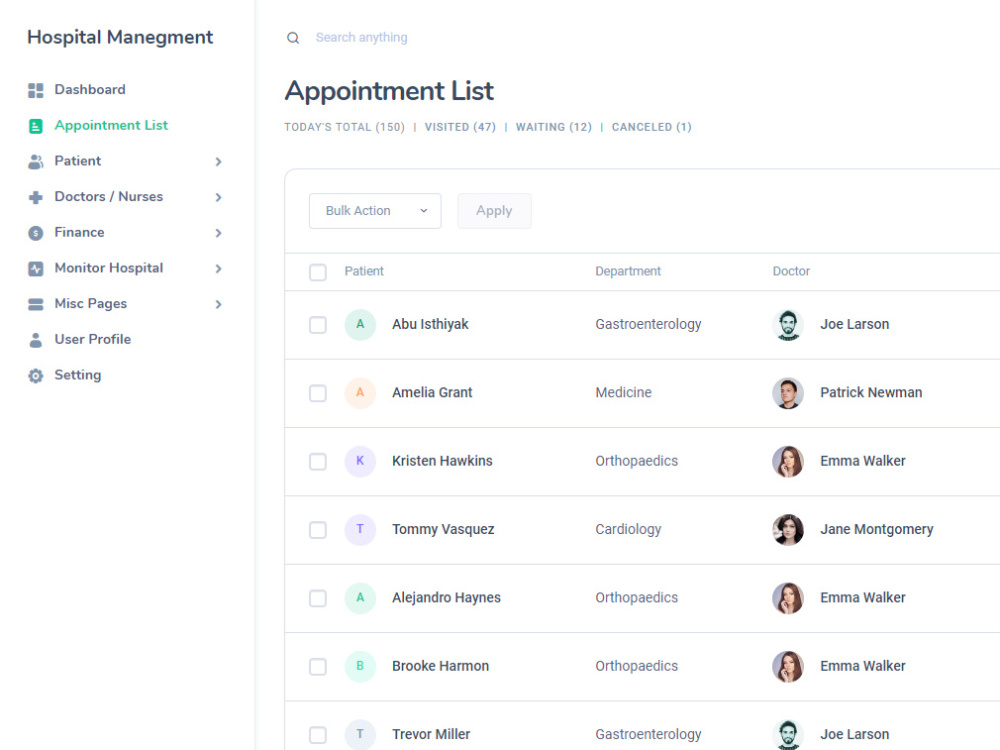The width and height of the screenshot is (1000, 750).
Task: Click the Apply button
Action: click(x=494, y=211)
